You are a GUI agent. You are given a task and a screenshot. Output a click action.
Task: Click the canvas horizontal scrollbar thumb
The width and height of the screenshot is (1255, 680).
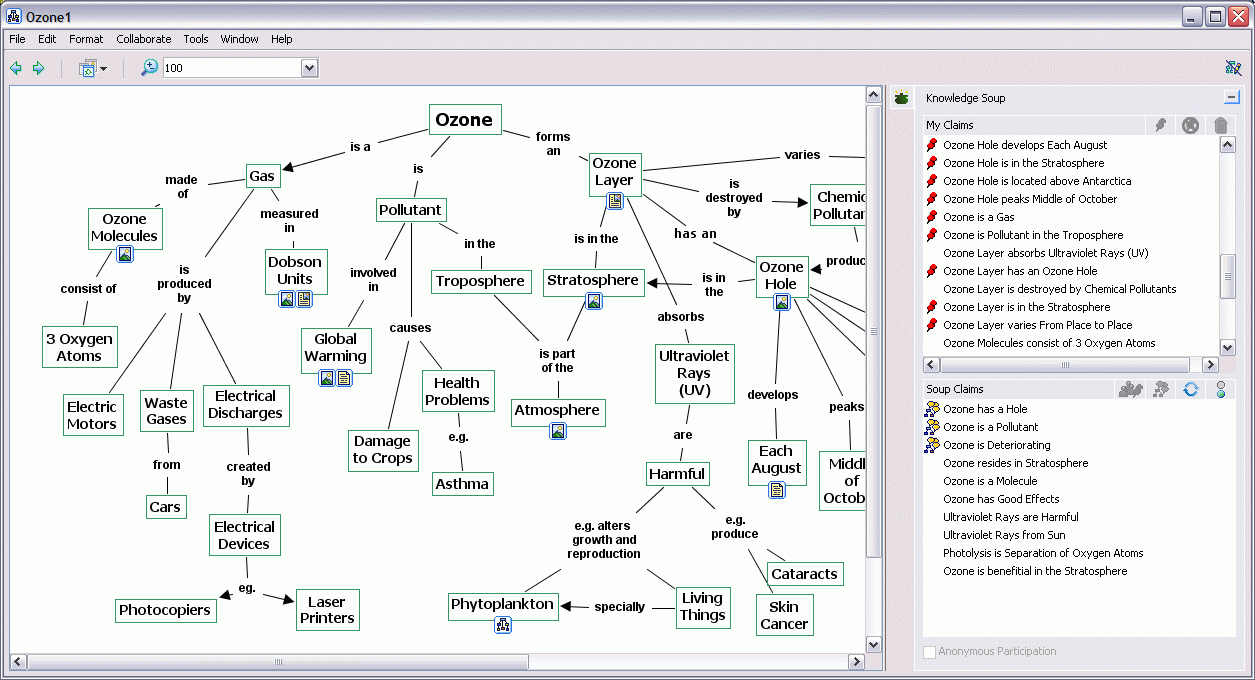coord(270,662)
